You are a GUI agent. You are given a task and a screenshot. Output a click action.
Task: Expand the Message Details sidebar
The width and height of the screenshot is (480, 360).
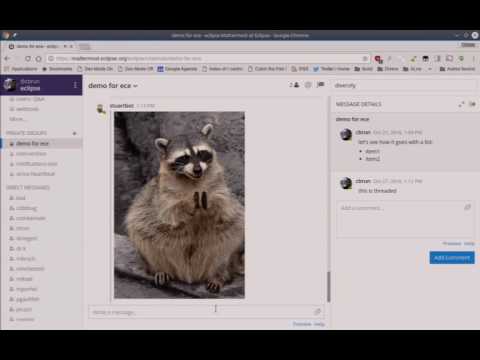(x=461, y=104)
